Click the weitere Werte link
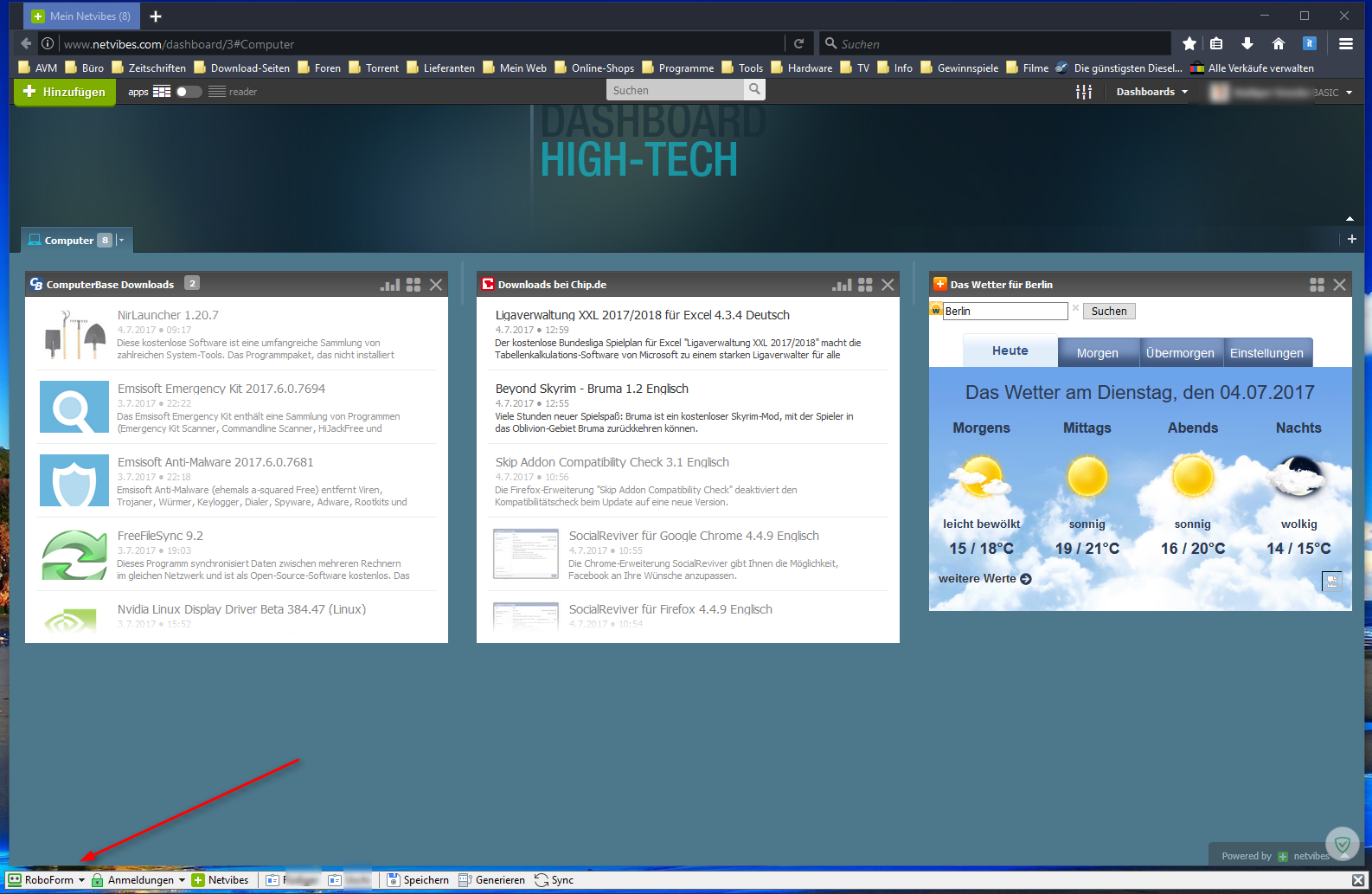Image resolution: width=1372 pixels, height=894 pixels. click(x=984, y=579)
